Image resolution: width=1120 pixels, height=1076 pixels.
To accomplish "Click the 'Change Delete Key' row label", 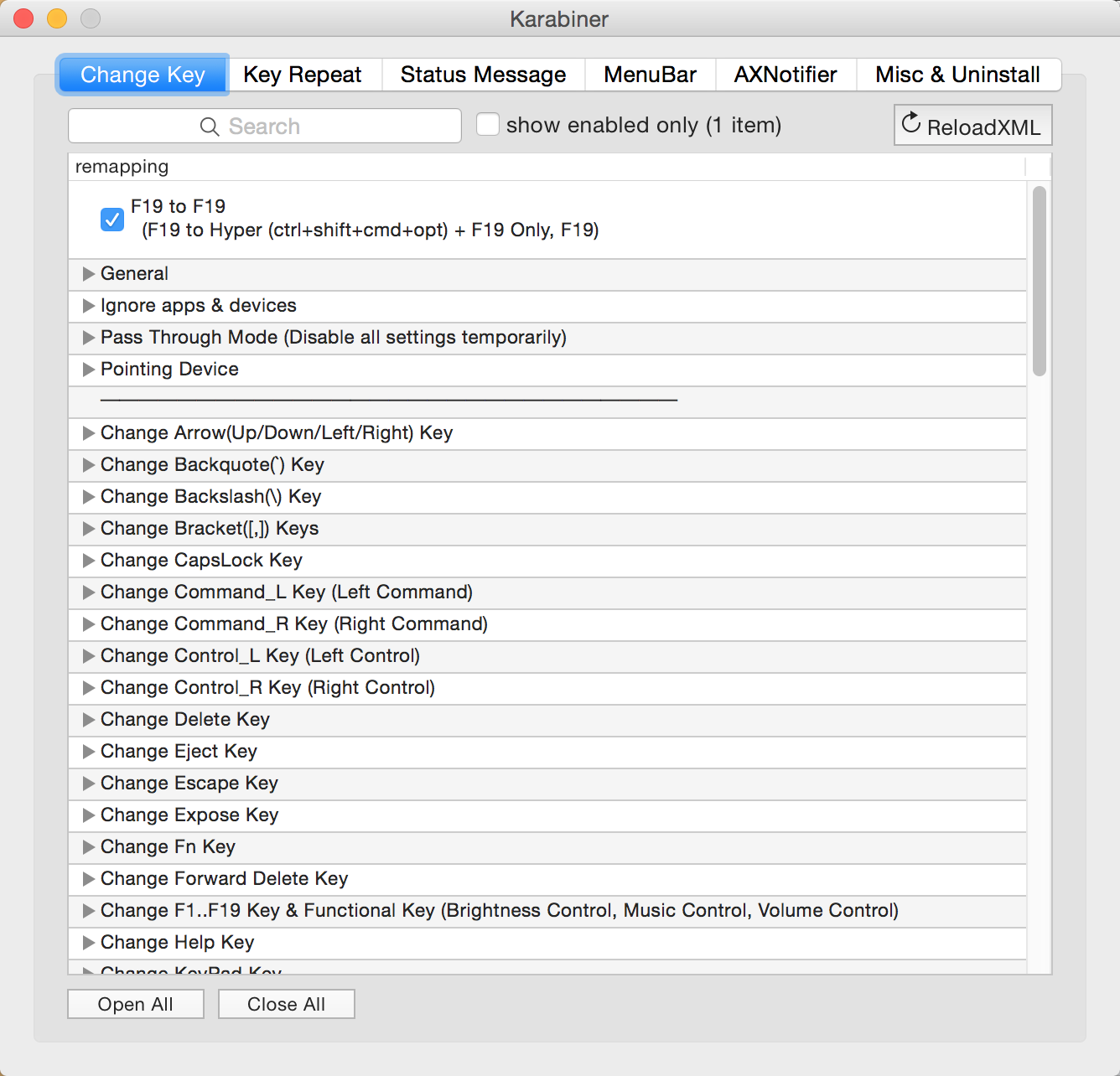I will 185,720.
